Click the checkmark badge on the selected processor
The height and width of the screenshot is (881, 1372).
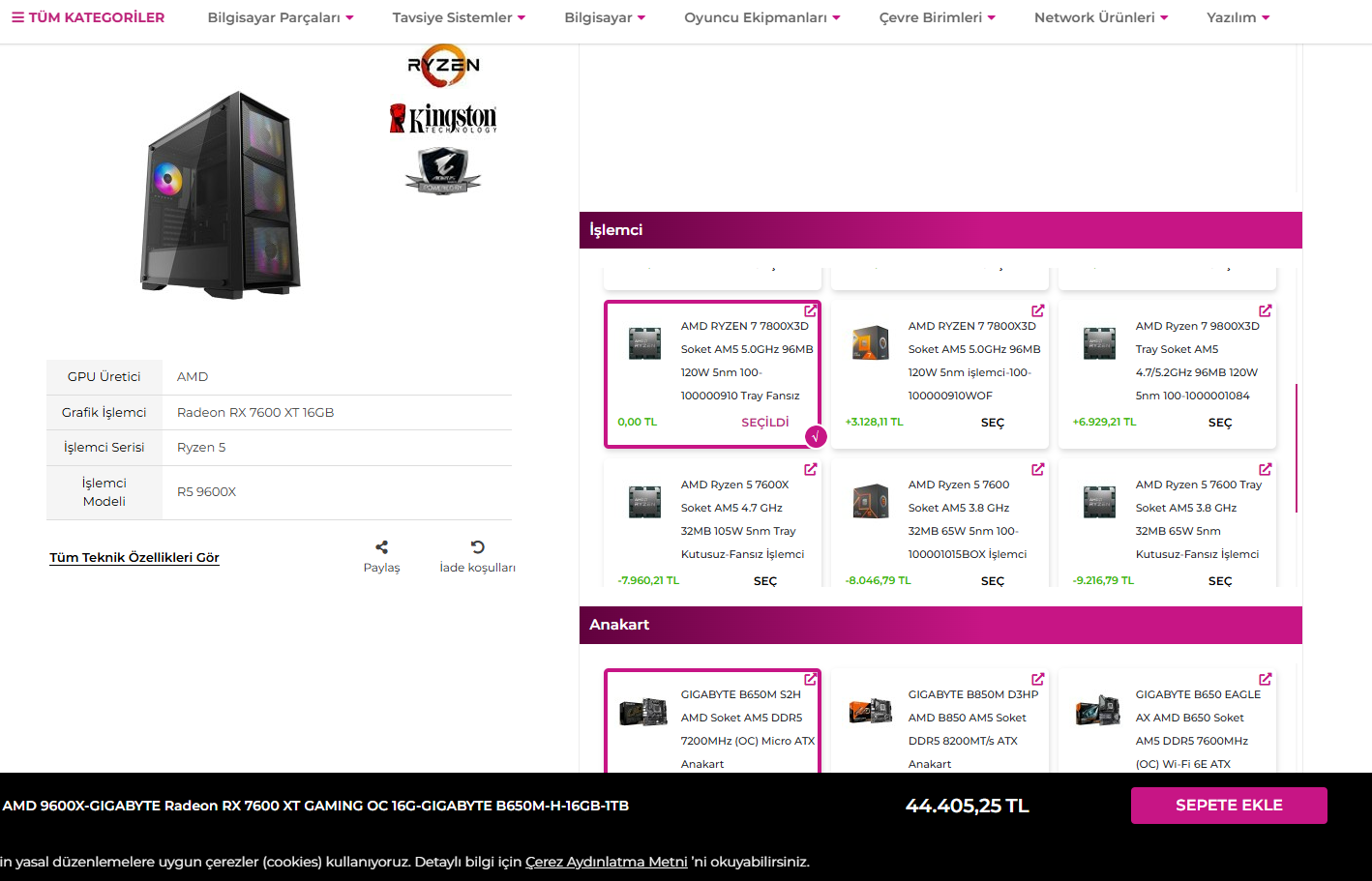(x=816, y=437)
